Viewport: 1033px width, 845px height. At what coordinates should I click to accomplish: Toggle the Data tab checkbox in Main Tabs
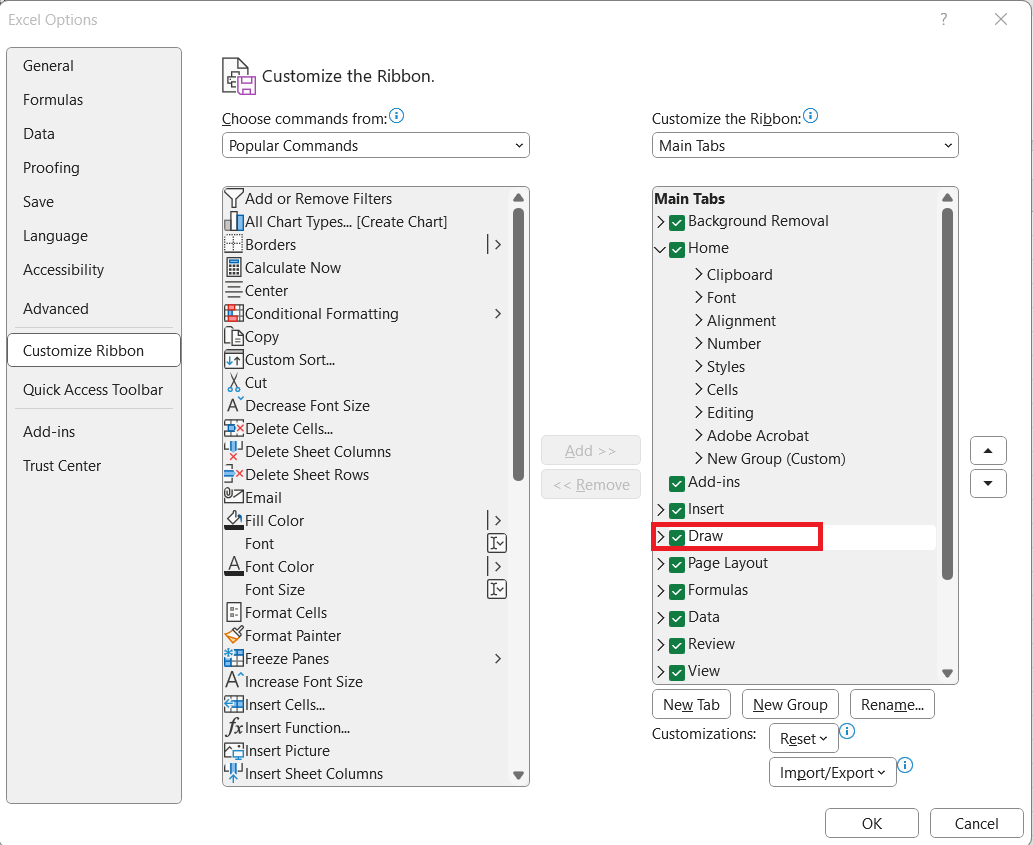point(677,618)
